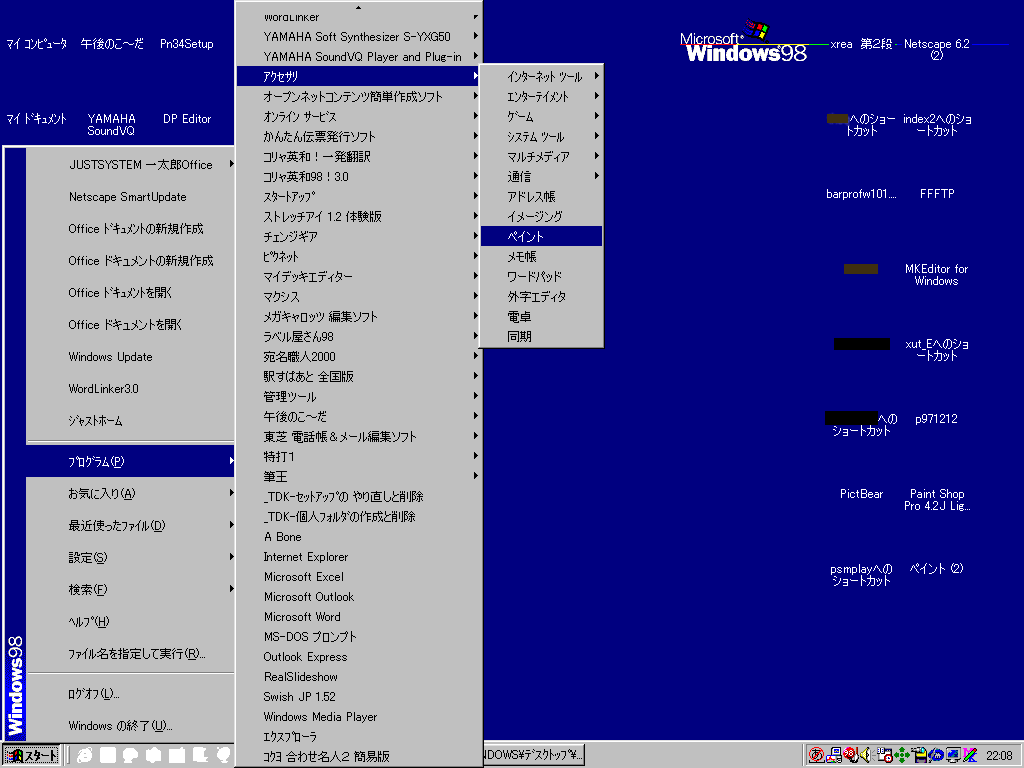The height and width of the screenshot is (768, 1024).
Task: Expand the お気に入り(A) submenu
Action: coord(131,494)
